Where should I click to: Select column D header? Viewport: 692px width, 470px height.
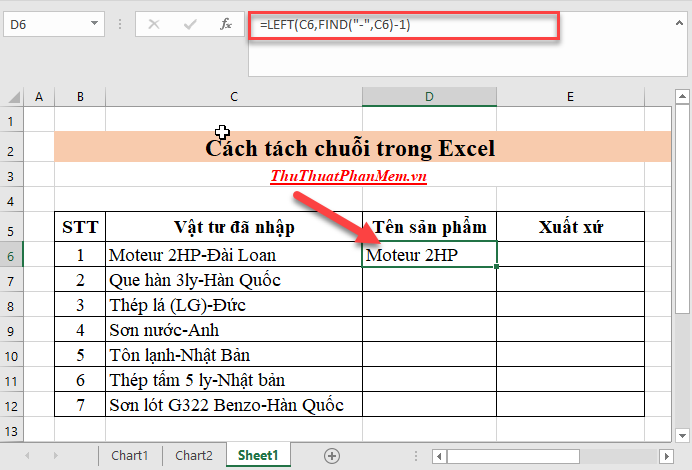point(429,96)
